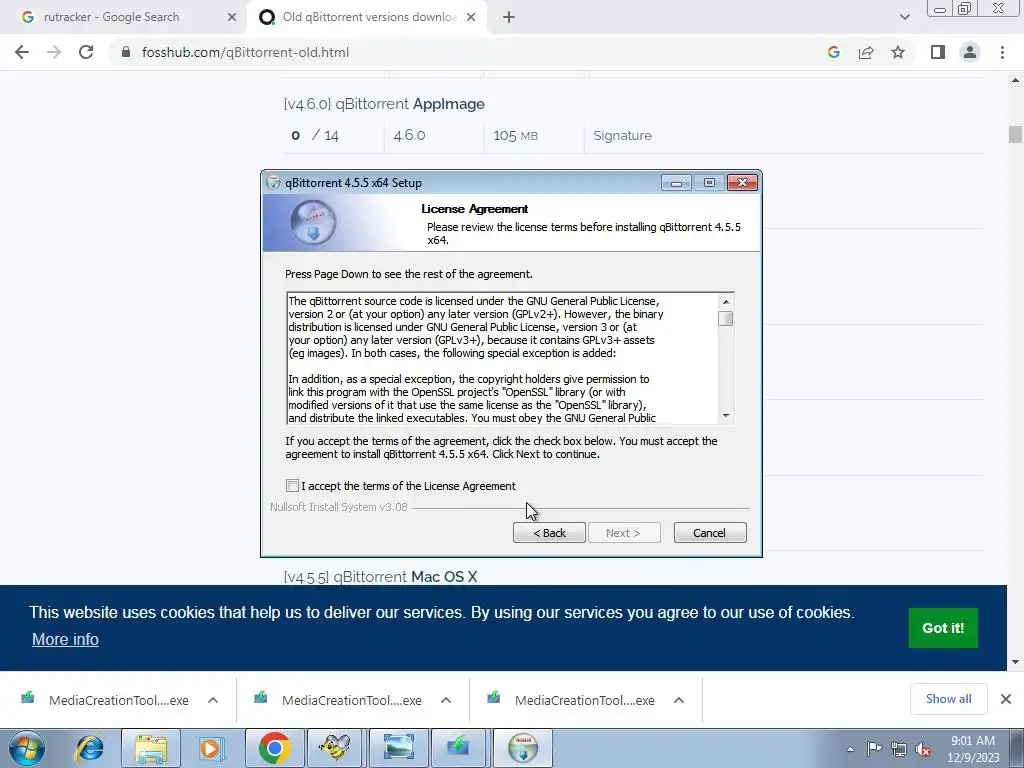Click the Google icon in address bar
This screenshot has height=768, width=1024.
833,52
